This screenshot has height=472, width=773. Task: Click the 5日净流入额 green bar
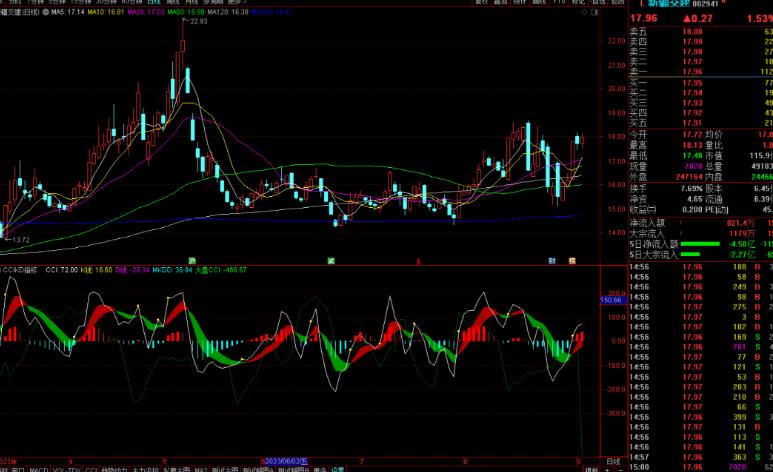click(x=700, y=244)
